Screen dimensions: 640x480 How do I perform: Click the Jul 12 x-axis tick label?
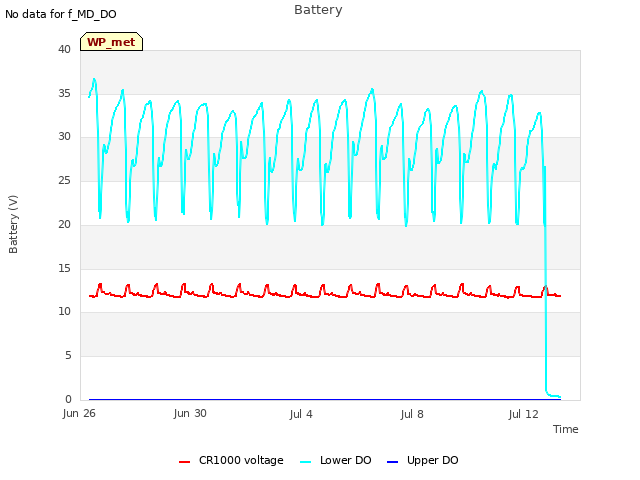[524, 414]
